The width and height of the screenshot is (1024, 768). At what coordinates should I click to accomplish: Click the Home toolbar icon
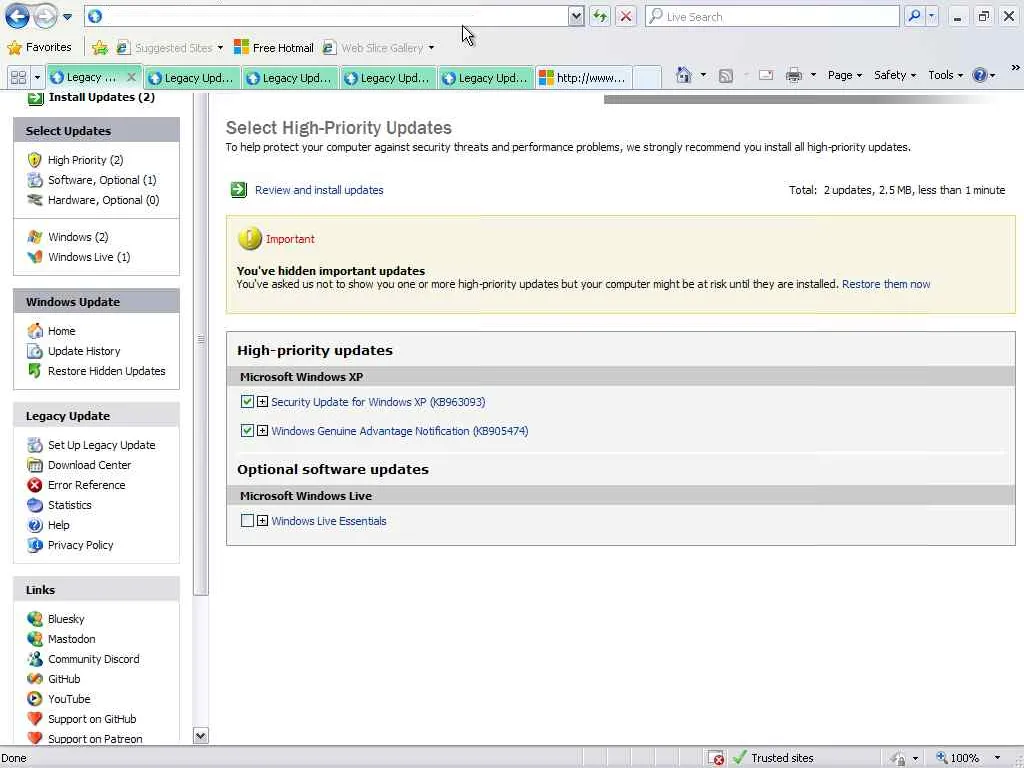[x=684, y=75]
